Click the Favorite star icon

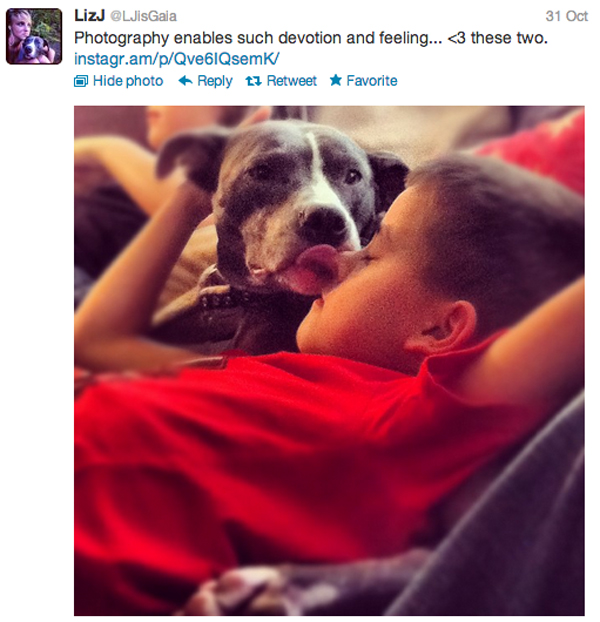point(335,81)
